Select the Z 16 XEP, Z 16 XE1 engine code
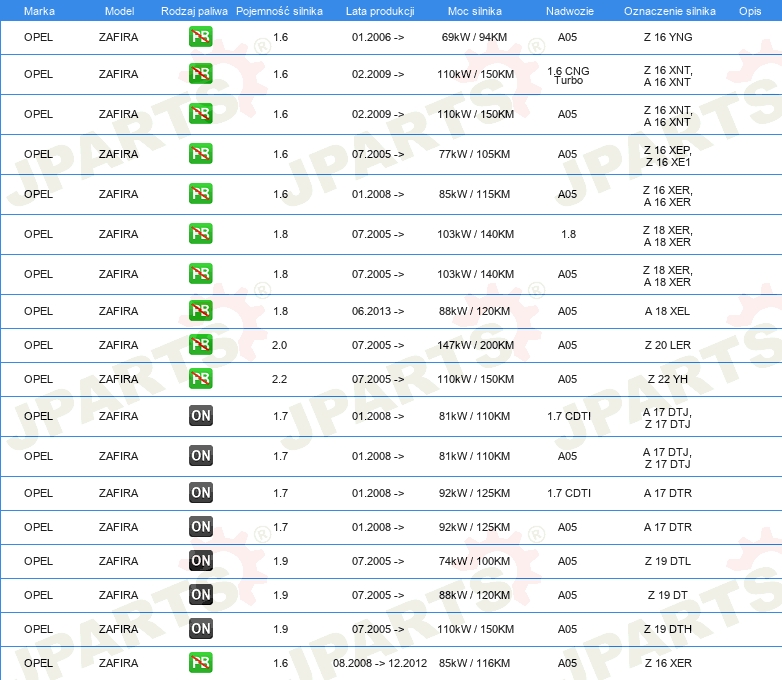 coord(668,156)
